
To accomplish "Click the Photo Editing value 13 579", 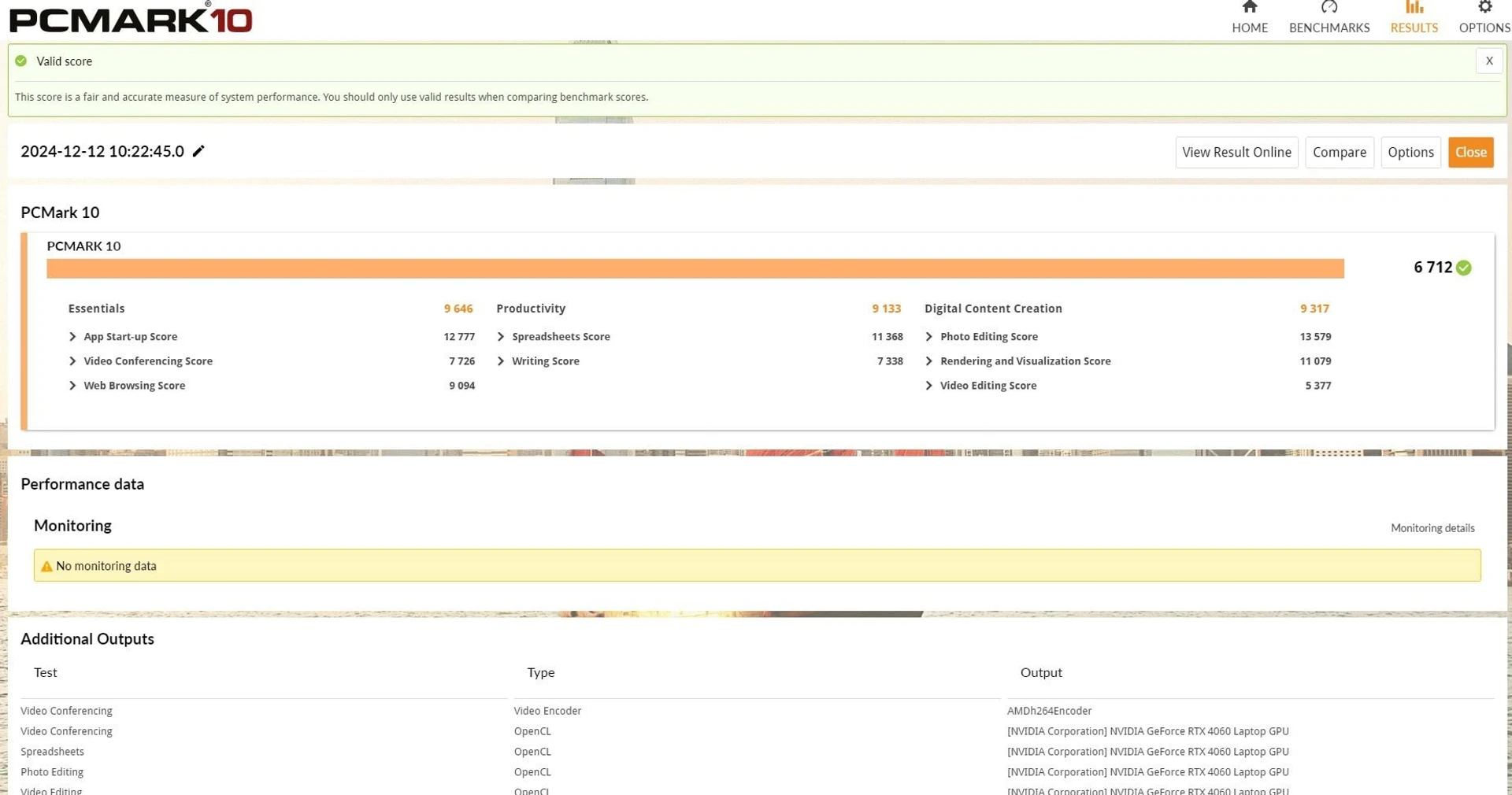I will point(1315,337).
